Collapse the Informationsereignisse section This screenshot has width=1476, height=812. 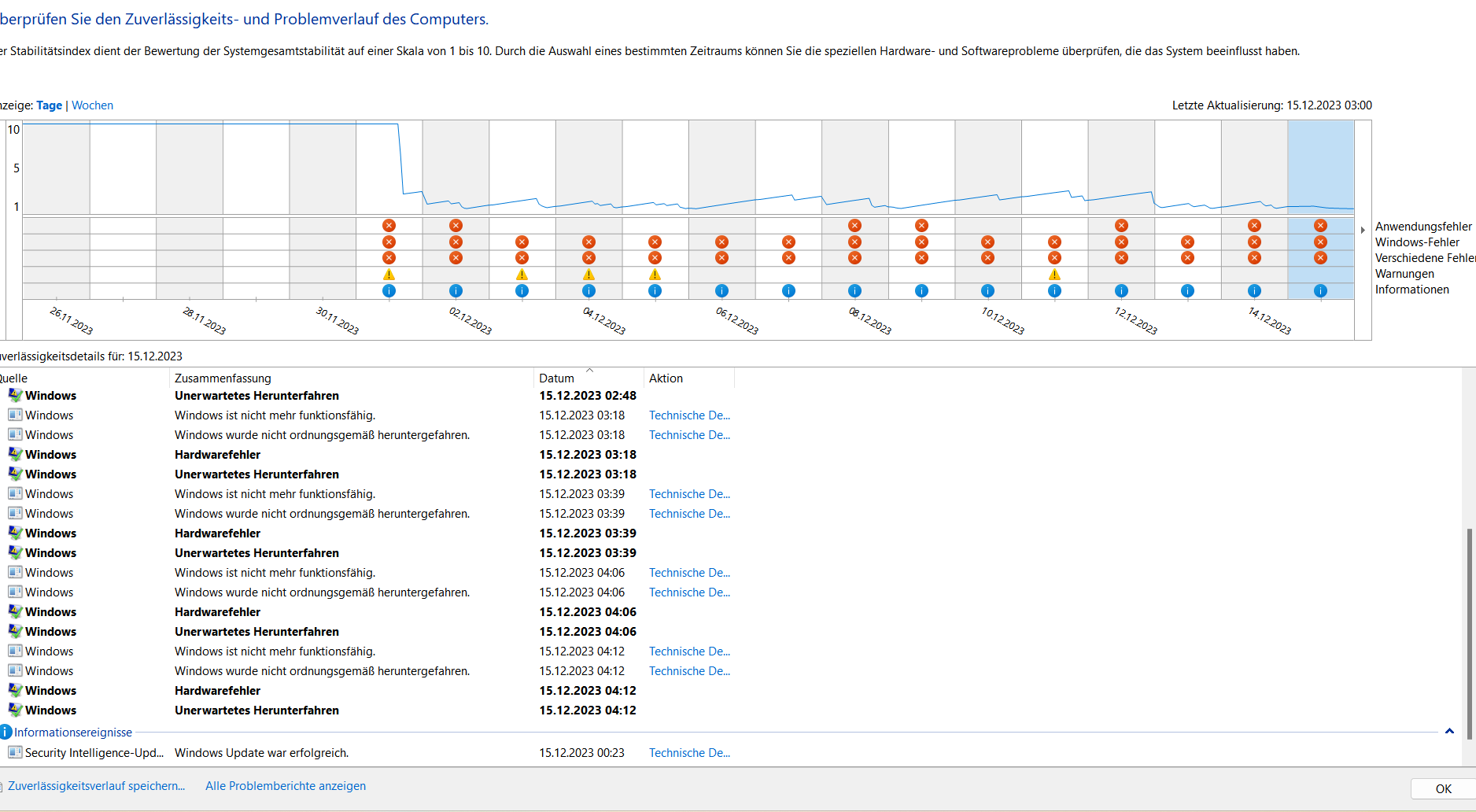[x=1449, y=732]
